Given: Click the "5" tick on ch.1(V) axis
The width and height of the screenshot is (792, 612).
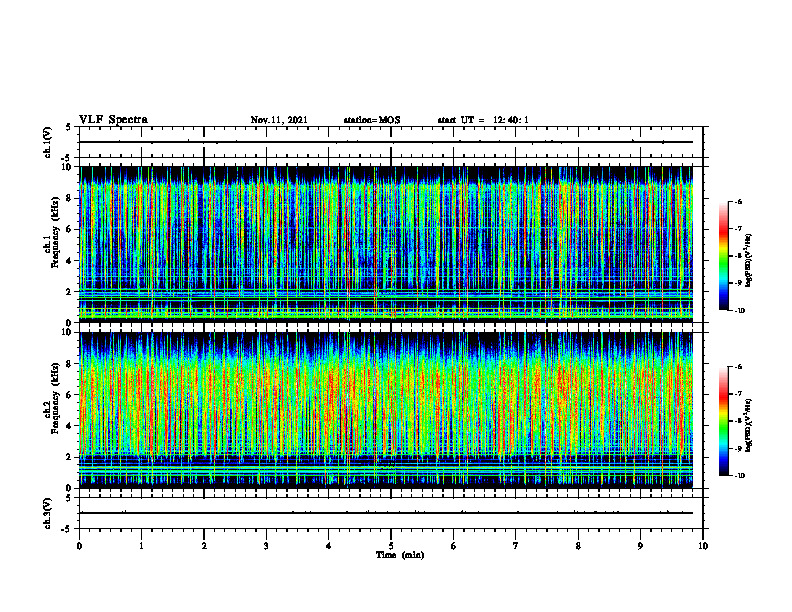Looking at the screenshot, I should [x=69, y=127].
